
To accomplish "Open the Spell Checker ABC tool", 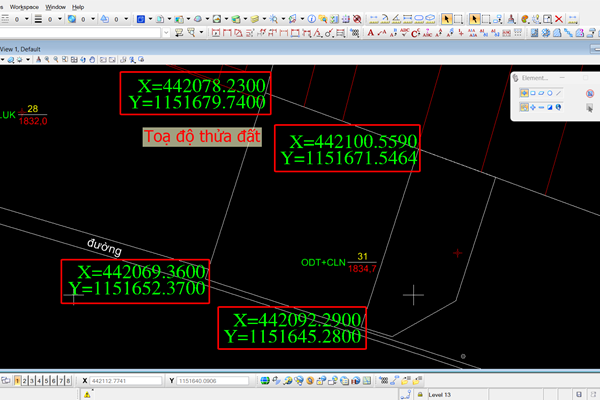I will coord(404,33).
